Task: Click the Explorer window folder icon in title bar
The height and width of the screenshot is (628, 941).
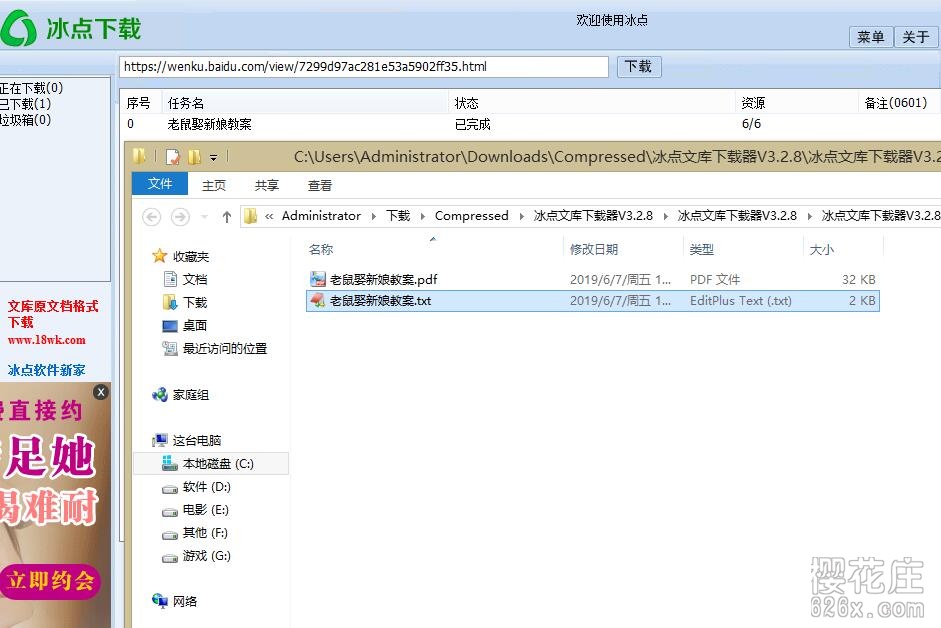Action: [x=139, y=157]
